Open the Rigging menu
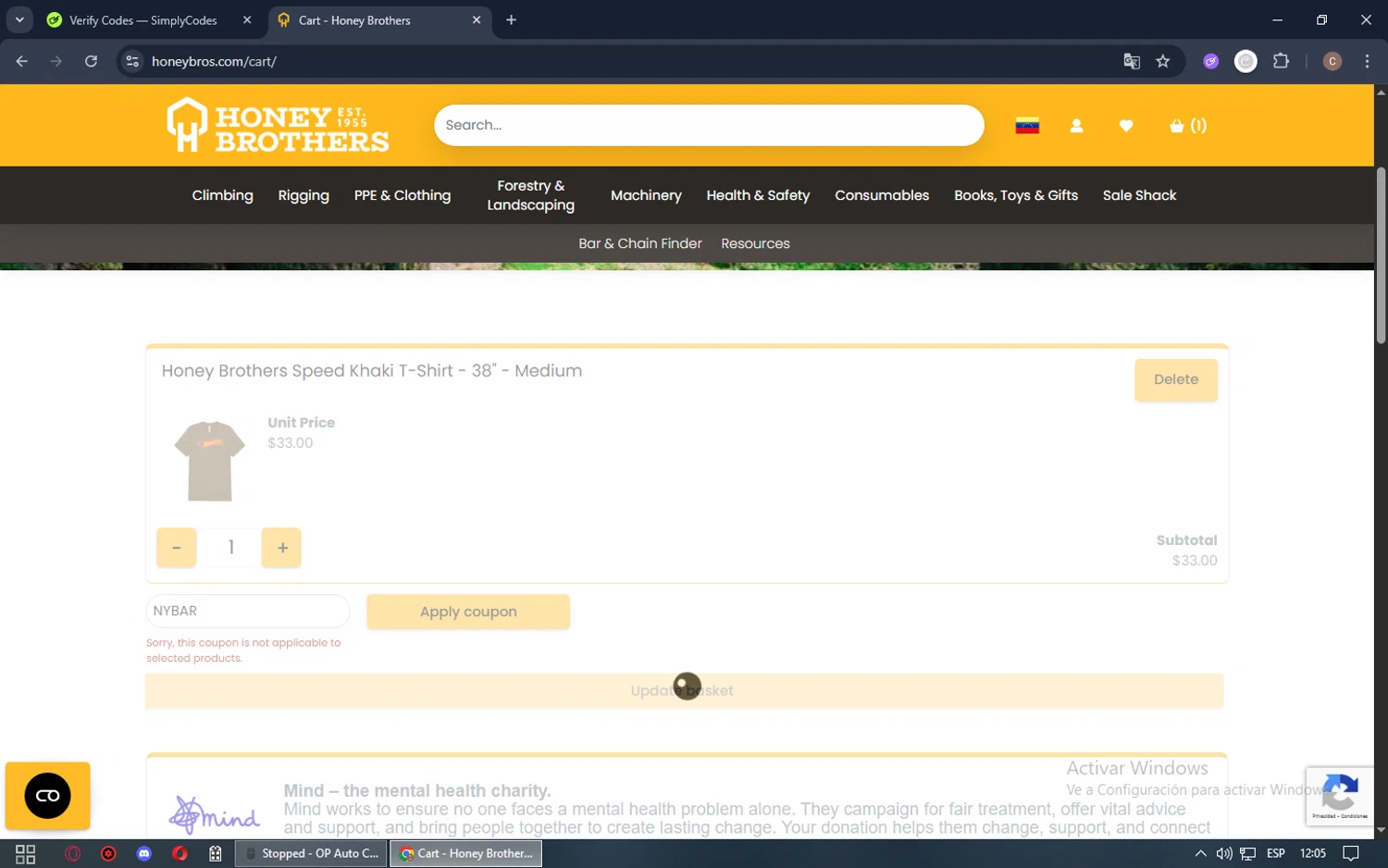The height and width of the screenshot is (868, 1388). click(x=304, y=195)
